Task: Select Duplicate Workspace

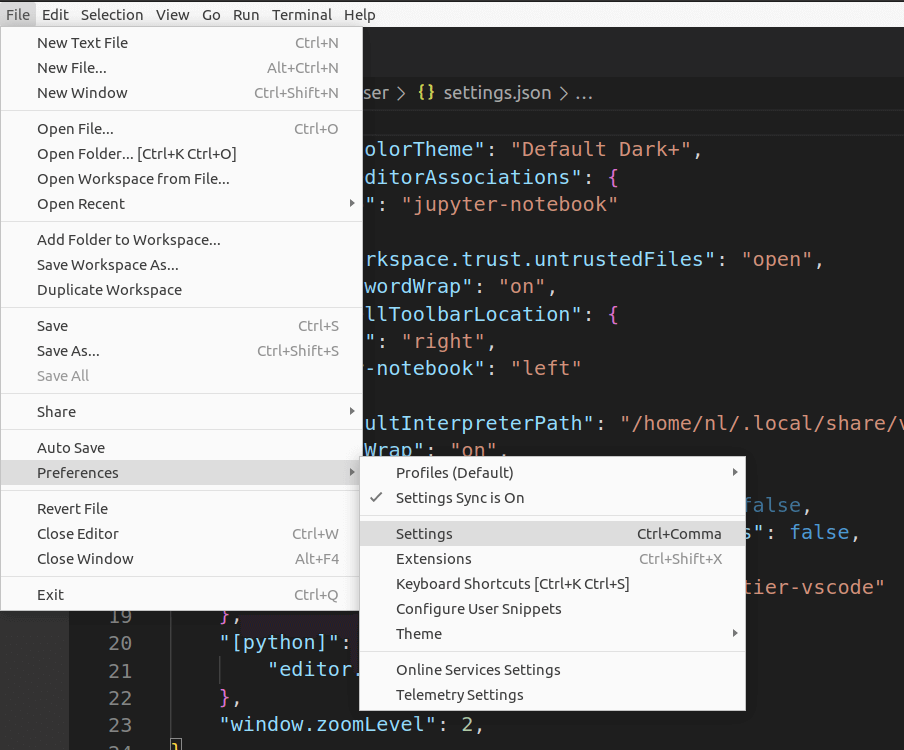Action: click(x=182, y=290)
